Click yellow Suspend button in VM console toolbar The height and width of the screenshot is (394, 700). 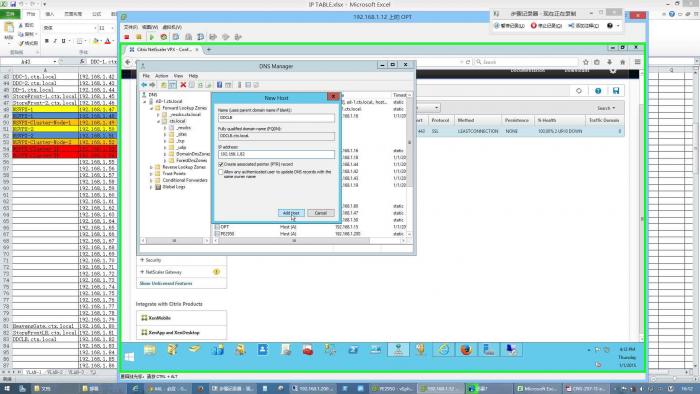tap(139, 37)
